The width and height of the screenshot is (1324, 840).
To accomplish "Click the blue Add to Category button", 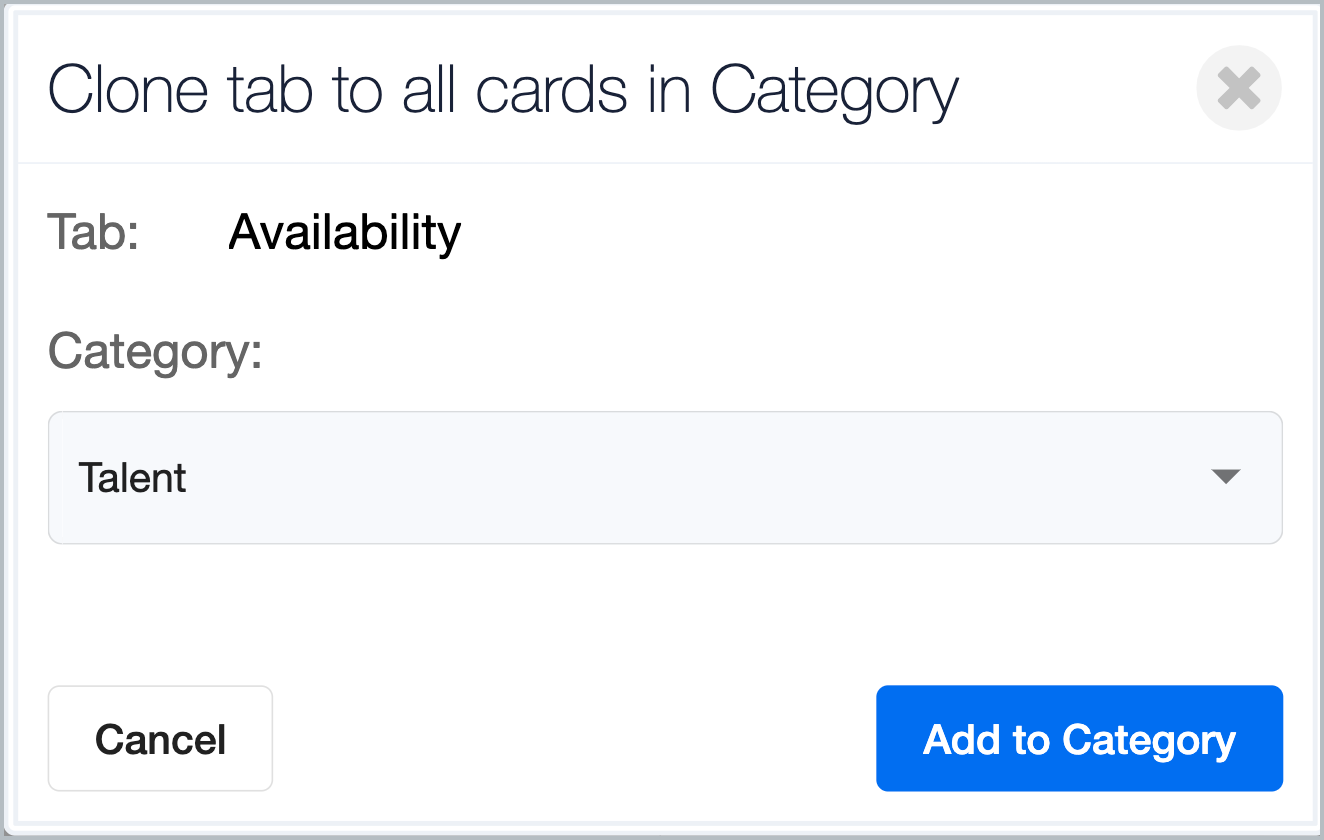I will click(1079, 739).
